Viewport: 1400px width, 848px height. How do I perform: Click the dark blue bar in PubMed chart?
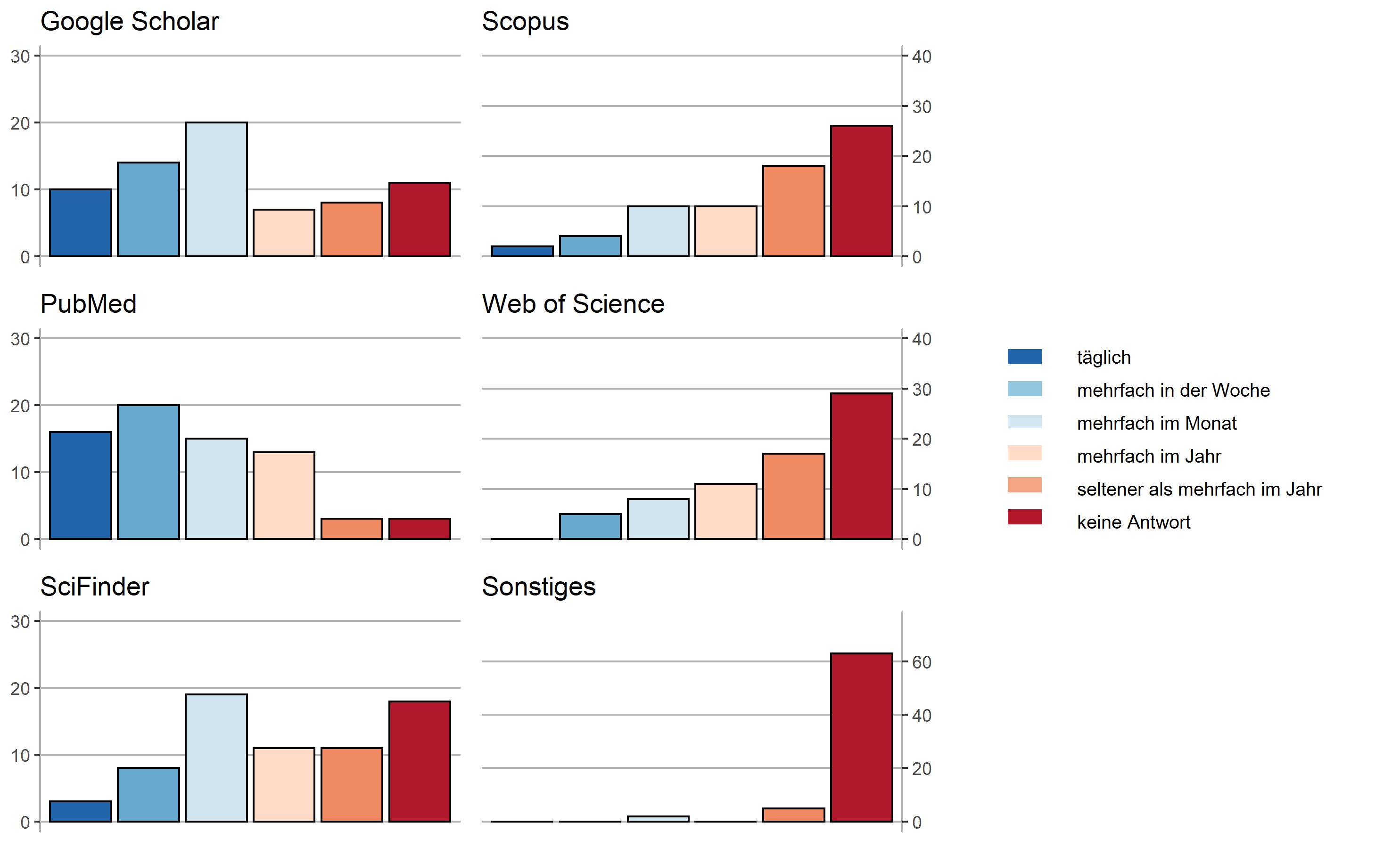pyautogui.click(x=80, y=486)
